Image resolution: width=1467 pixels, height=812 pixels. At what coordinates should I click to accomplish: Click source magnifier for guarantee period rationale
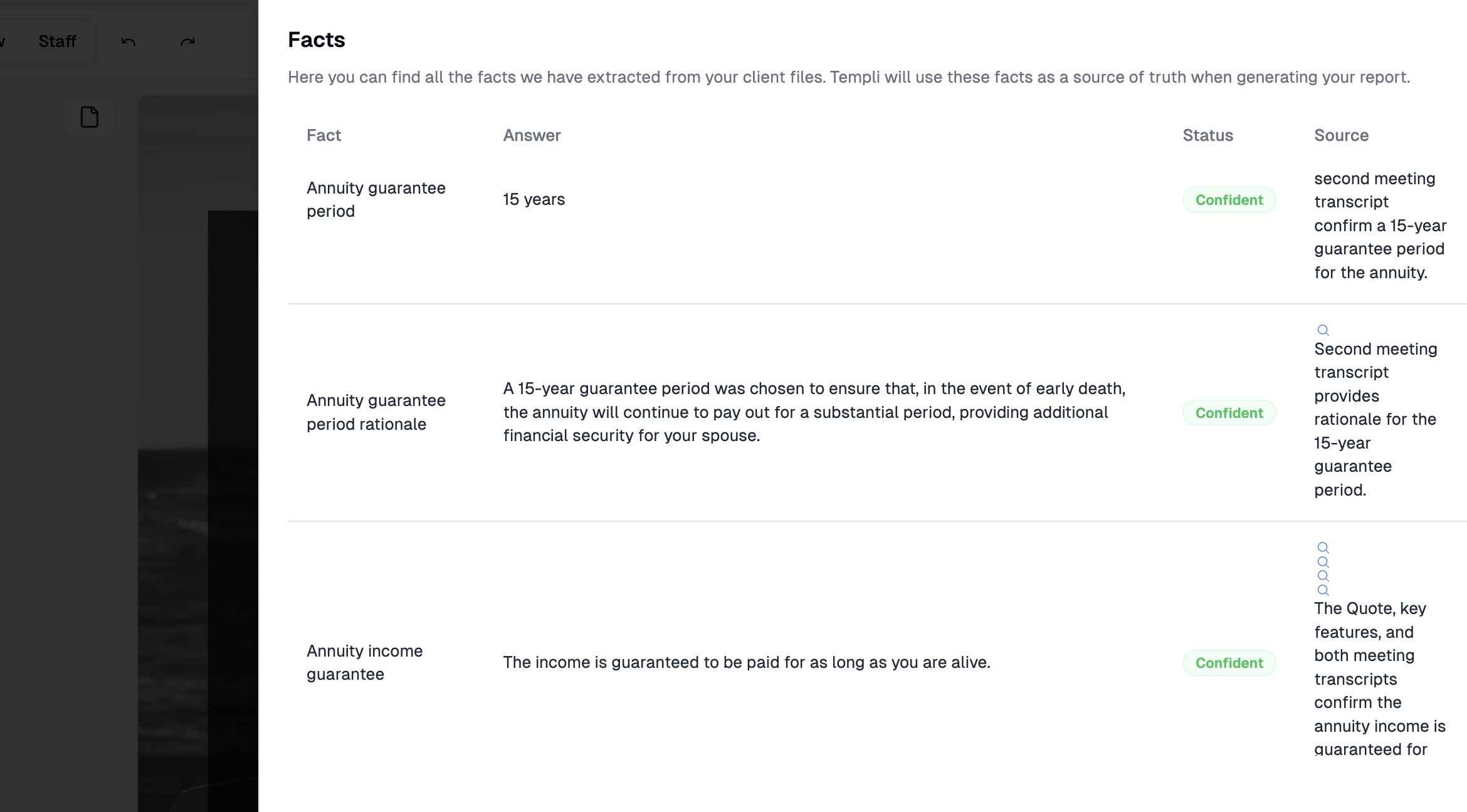click(x=1323, y=330)
